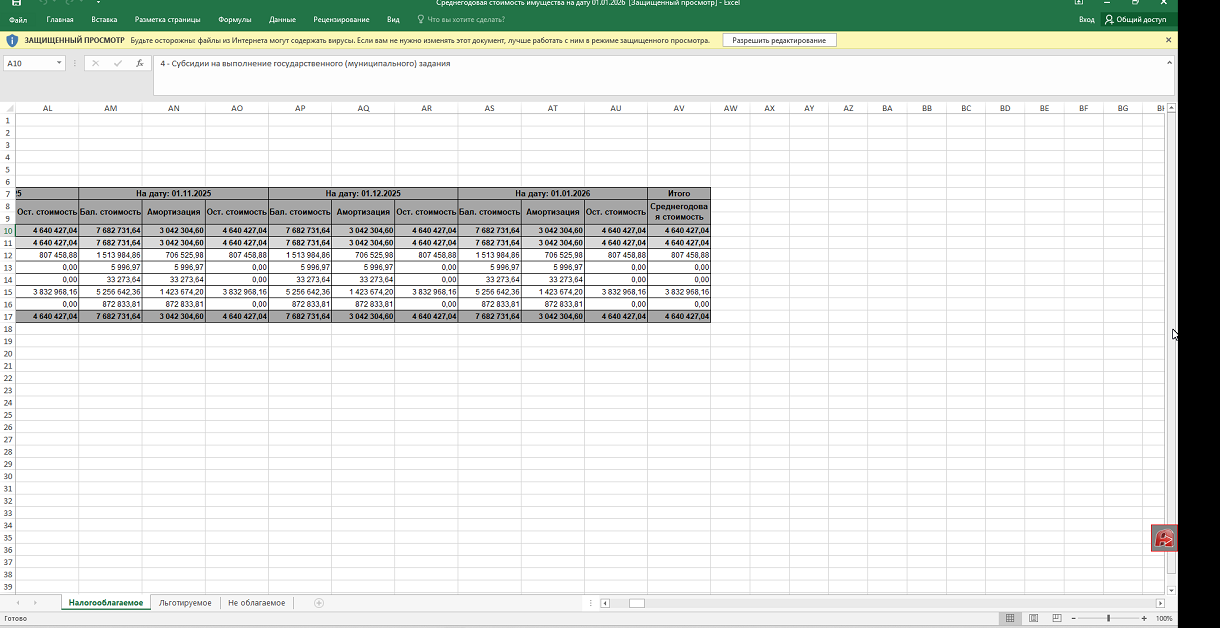Click header cell На дату: 01.12.2025
This screenshot has width=1220, height=628.
point(363,193)
